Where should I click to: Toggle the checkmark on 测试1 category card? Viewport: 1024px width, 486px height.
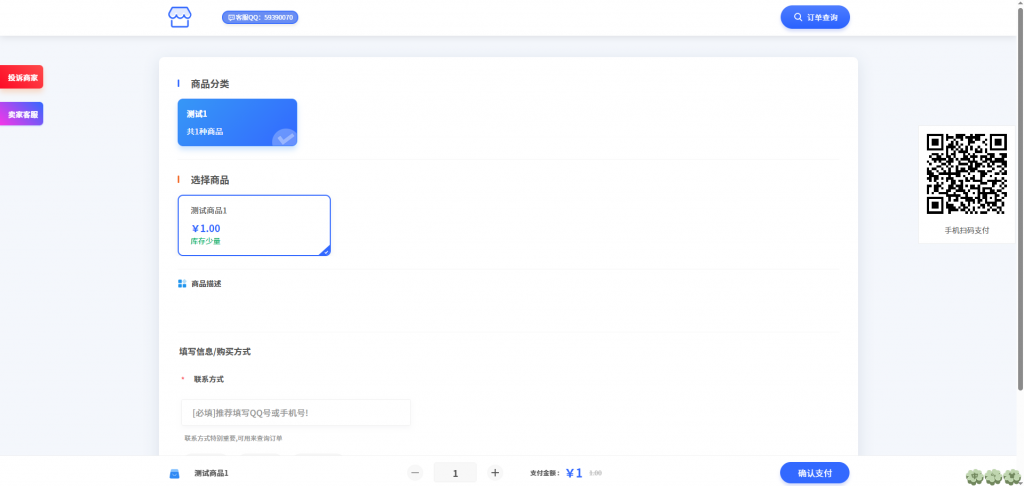[x=285, y=137]
